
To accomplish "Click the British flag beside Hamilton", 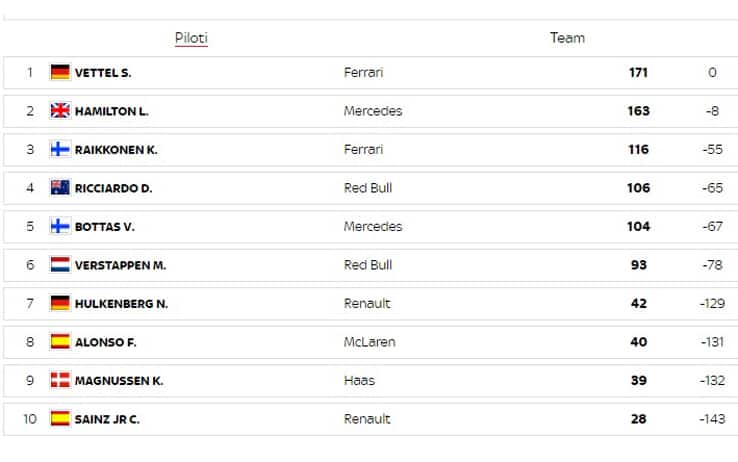I will 60,111.
